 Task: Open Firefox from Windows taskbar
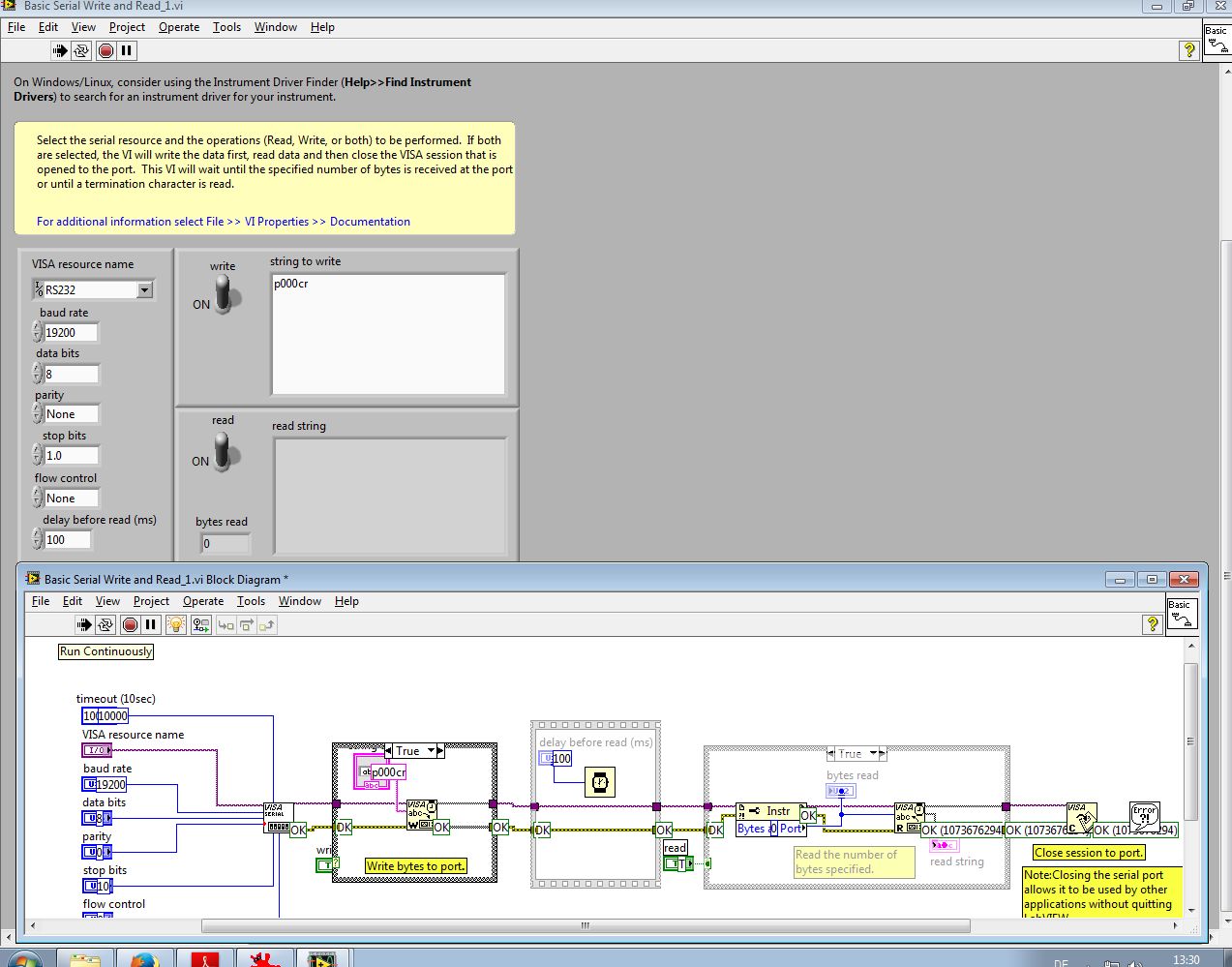tap(145, 959)
